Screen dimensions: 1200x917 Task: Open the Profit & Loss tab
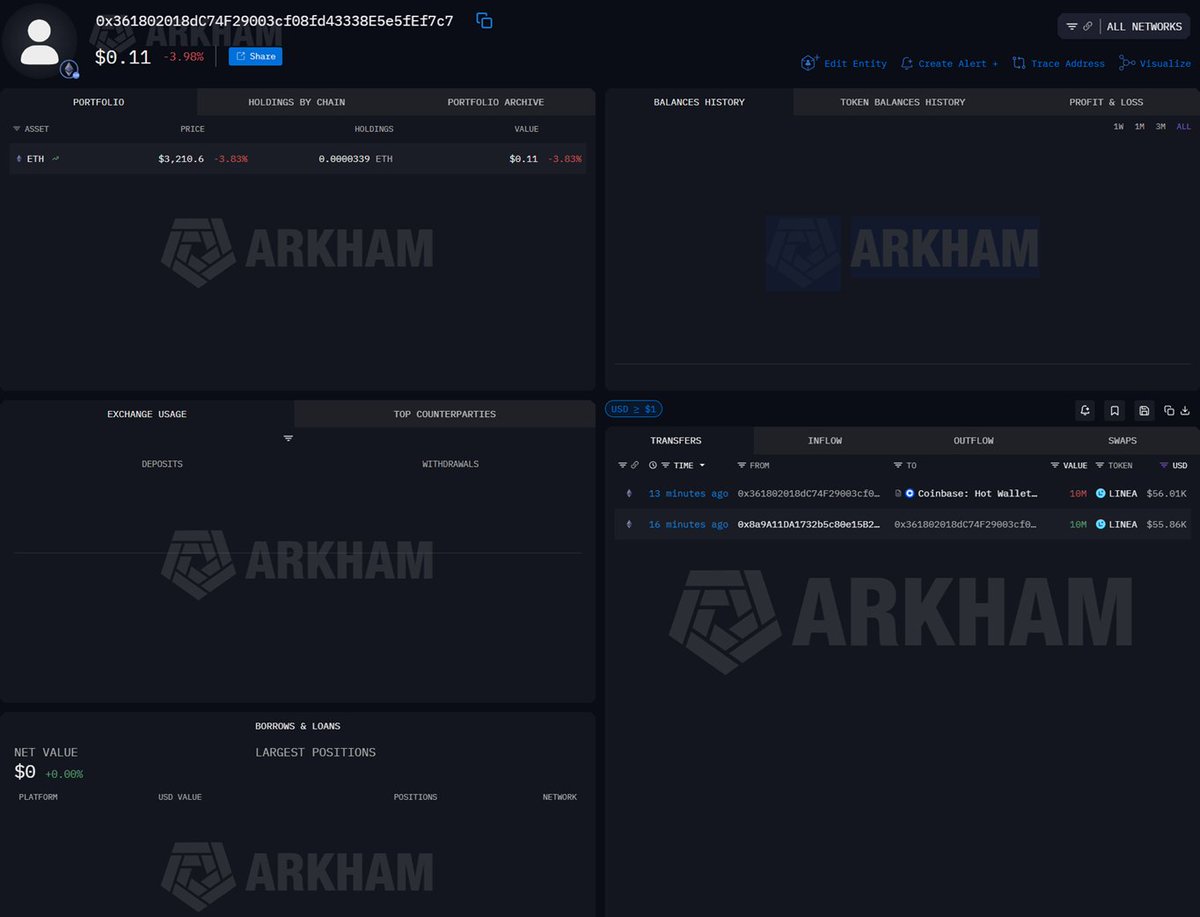pyautogui.click(x=1106, y=102)
